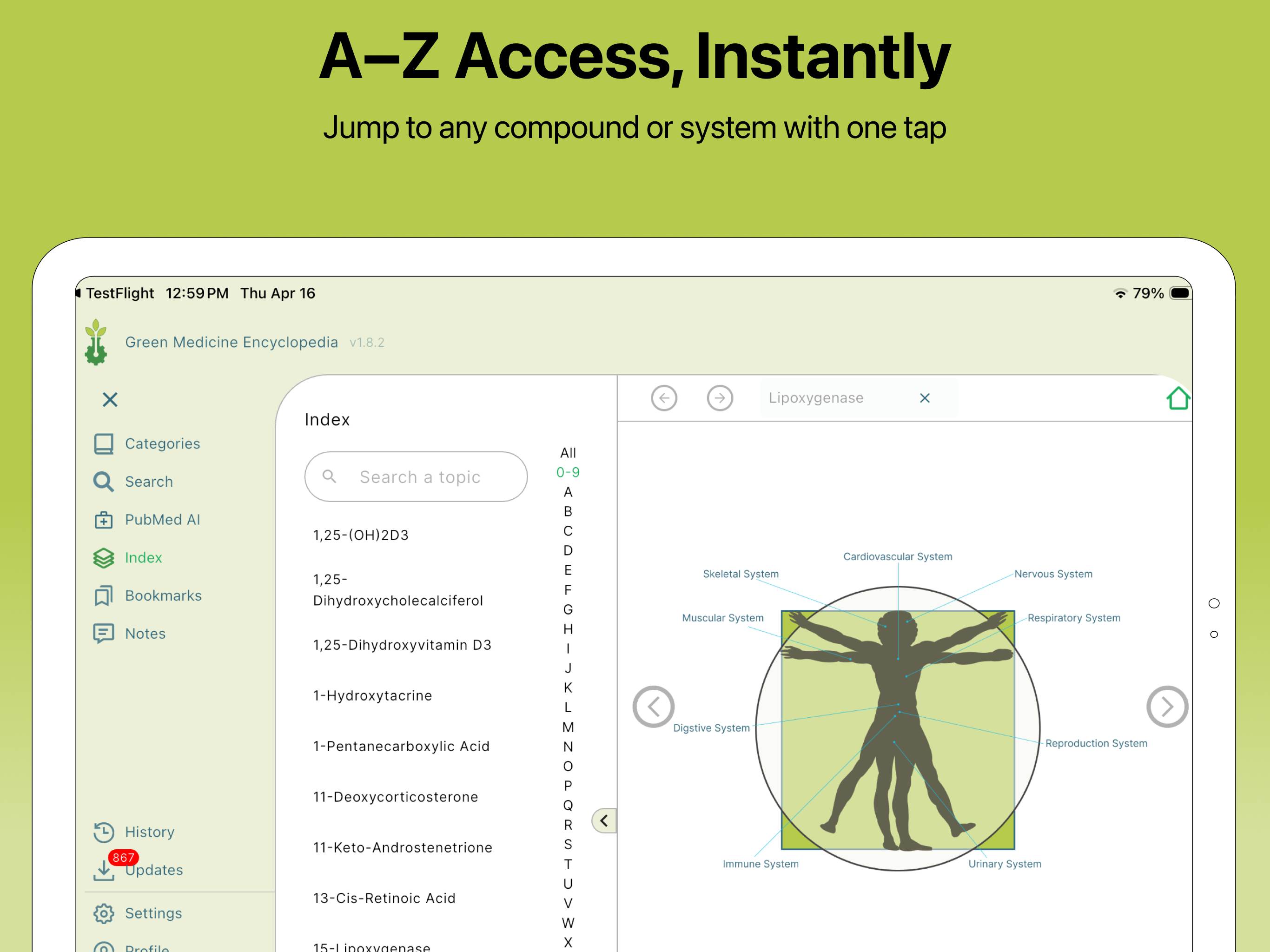The height and width of the screenshot is (952, 1270).
Task: Select 0-9 in the alphabet index
Action: (568, 472)
